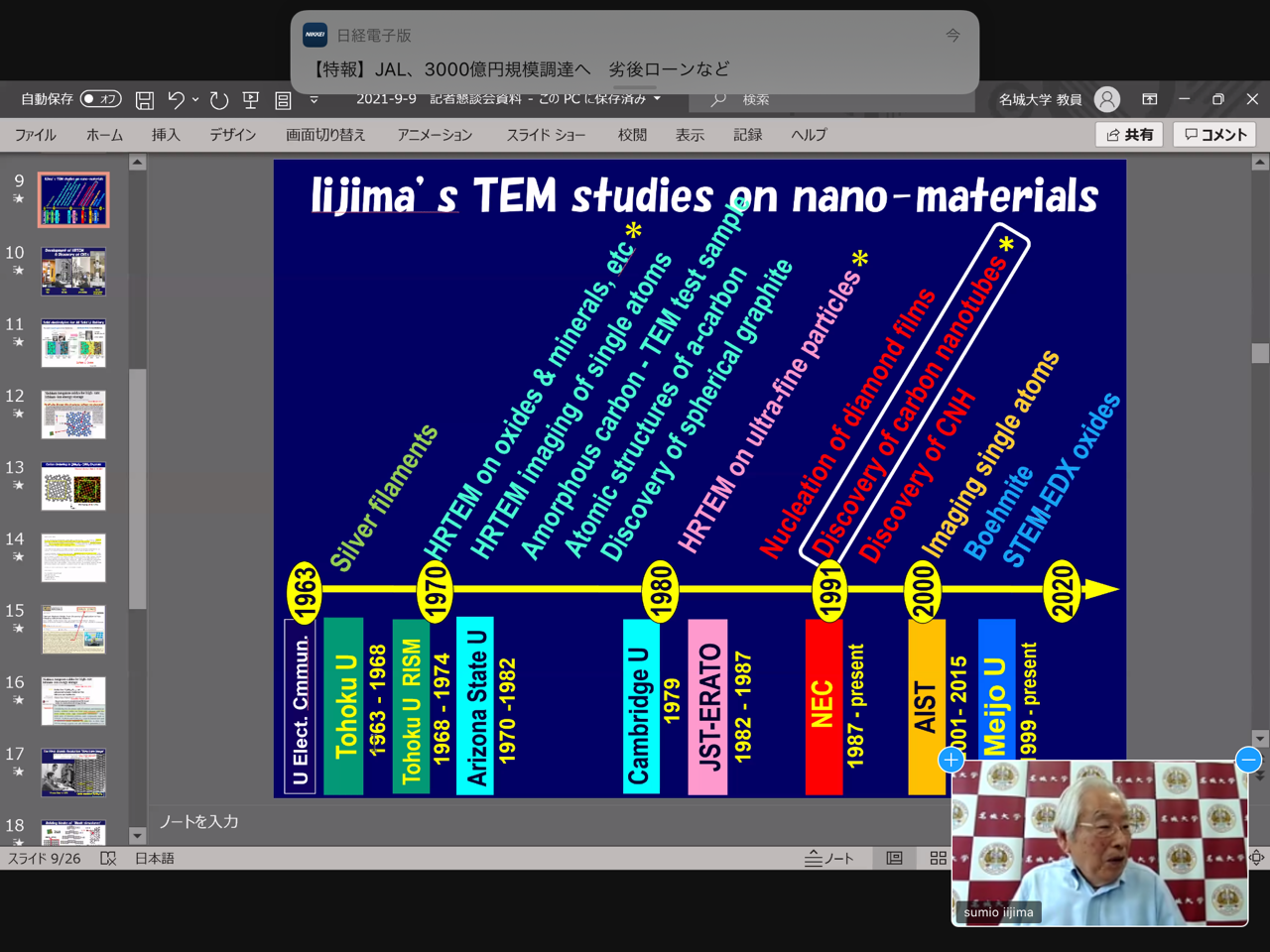Image resolution: width=1270 pixels, height=952 pixels.
Task: Switch to the アニメーション tab
Action: click(435, 135)
